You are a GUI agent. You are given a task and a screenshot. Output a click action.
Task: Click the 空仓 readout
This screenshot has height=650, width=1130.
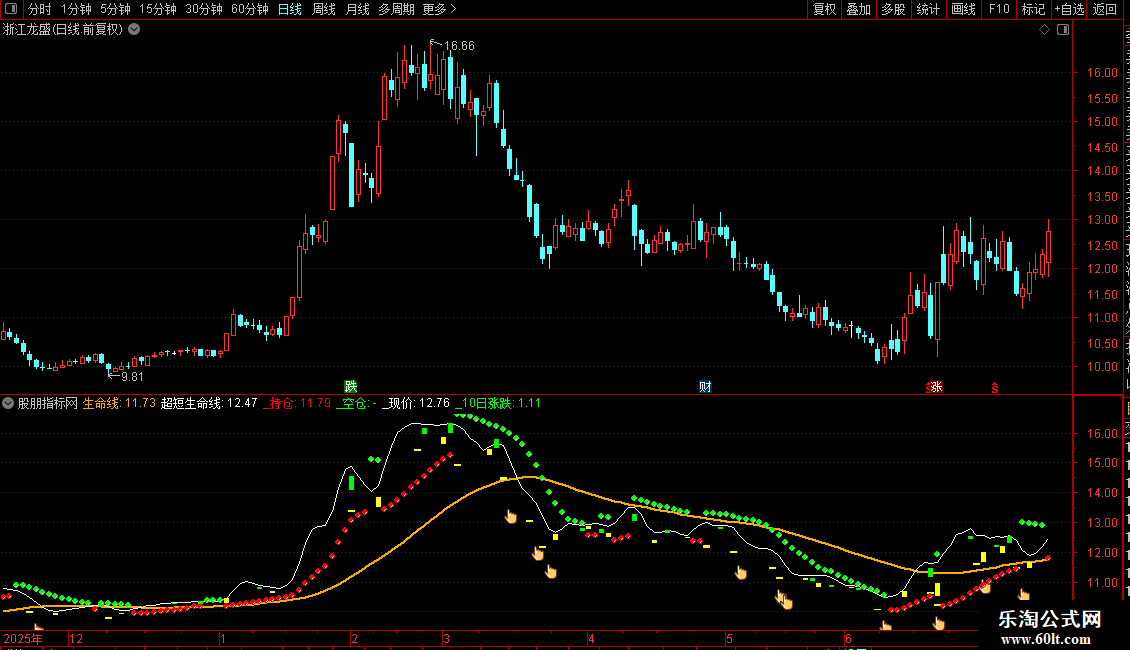point(357,404)
